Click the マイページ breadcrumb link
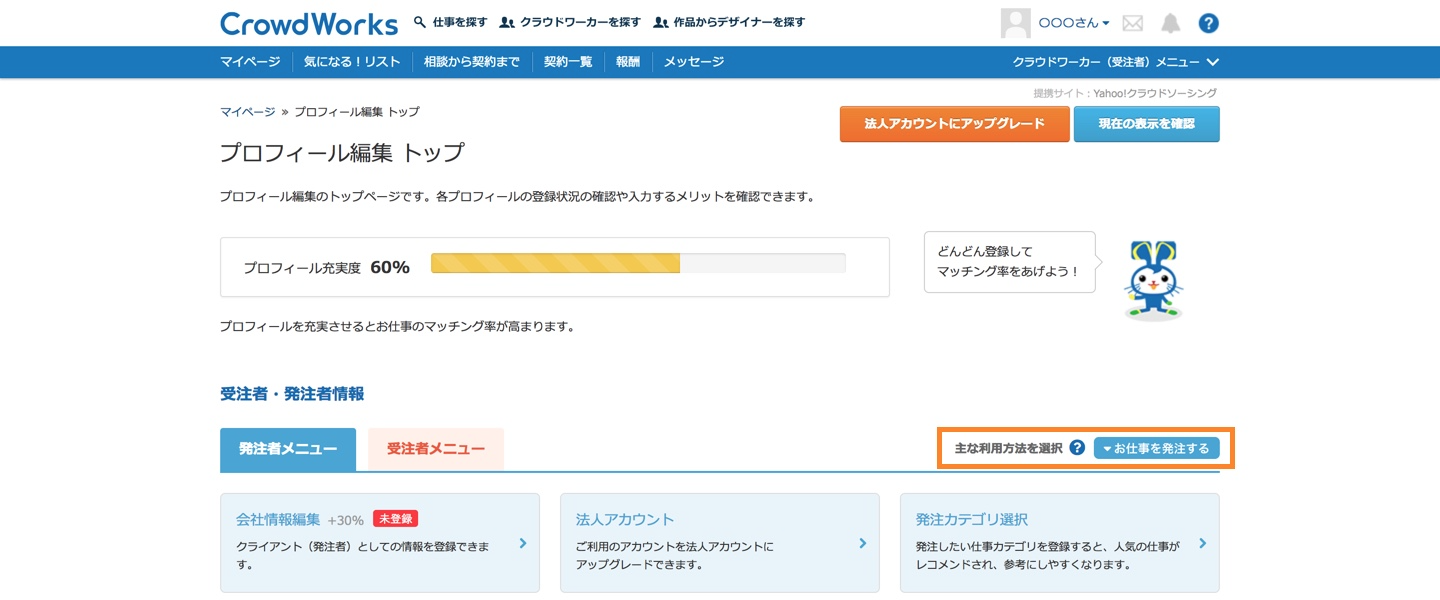The width and height of the screenshot is (1440, 600). coord(247,112)
